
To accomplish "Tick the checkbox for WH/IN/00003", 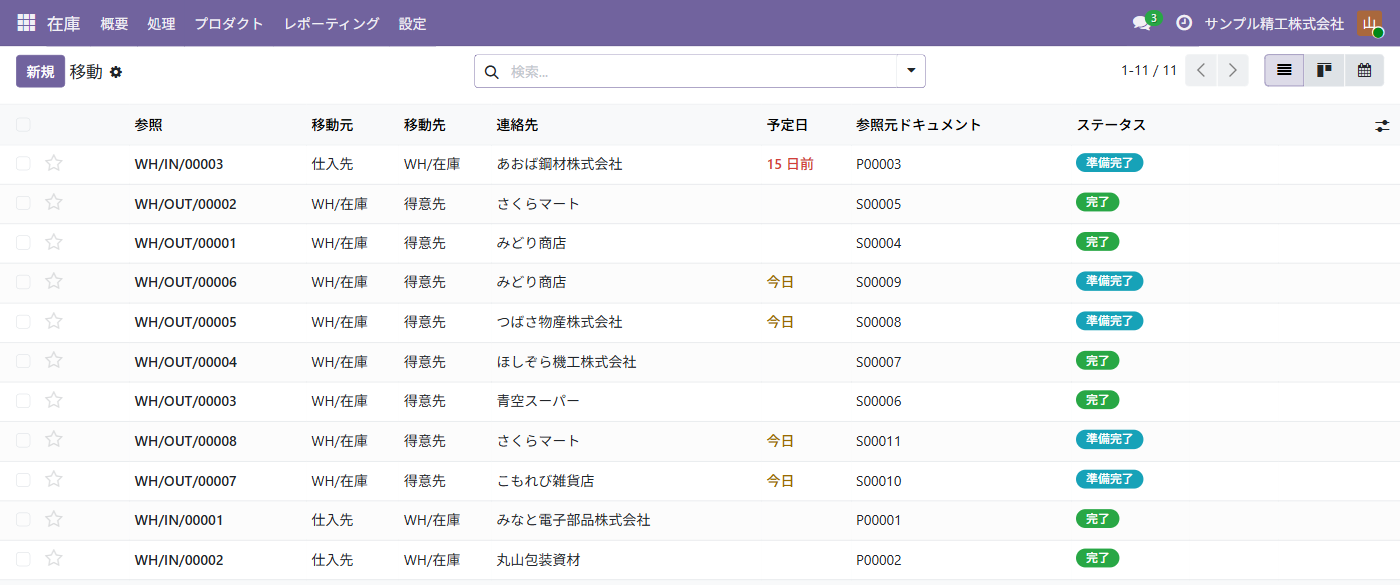I will pos(23,163).
